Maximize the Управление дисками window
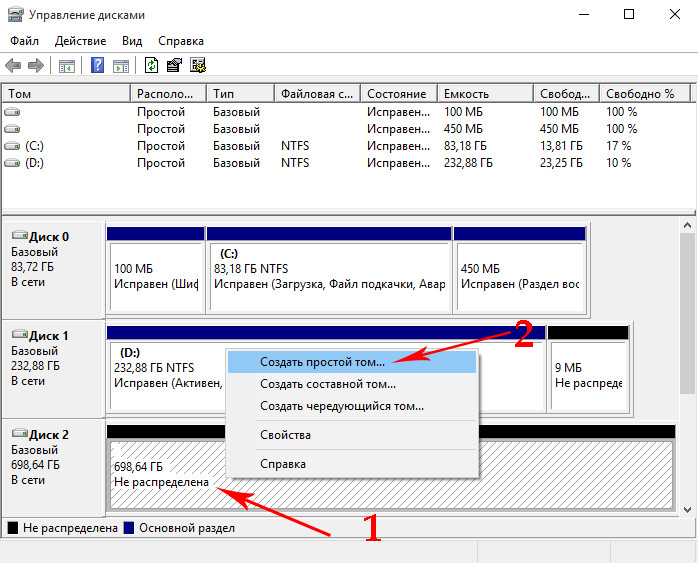 point(629,15)
